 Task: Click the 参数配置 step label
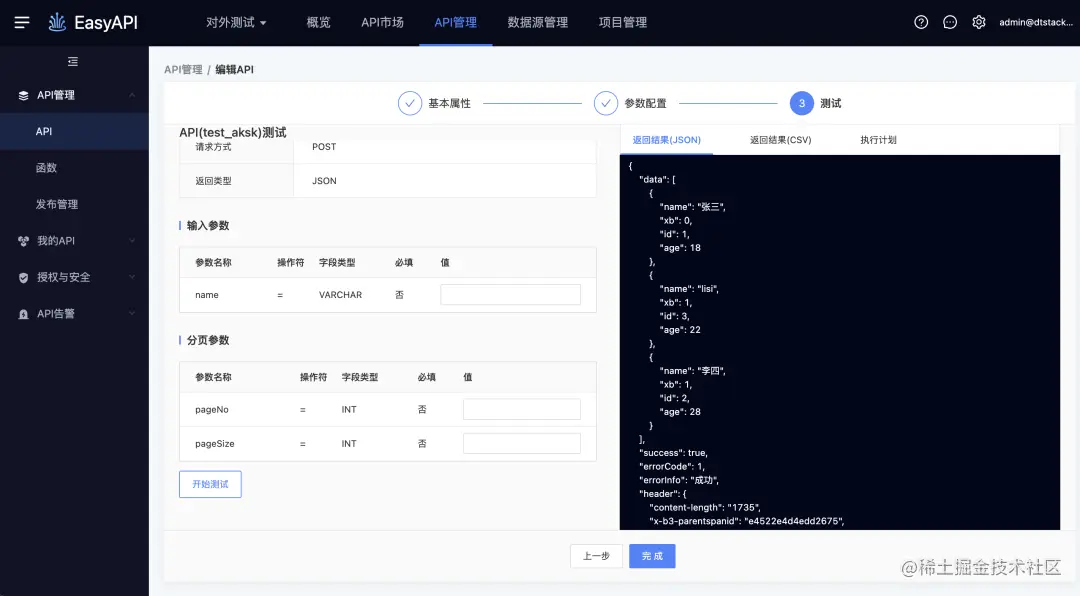click(645, 103)
